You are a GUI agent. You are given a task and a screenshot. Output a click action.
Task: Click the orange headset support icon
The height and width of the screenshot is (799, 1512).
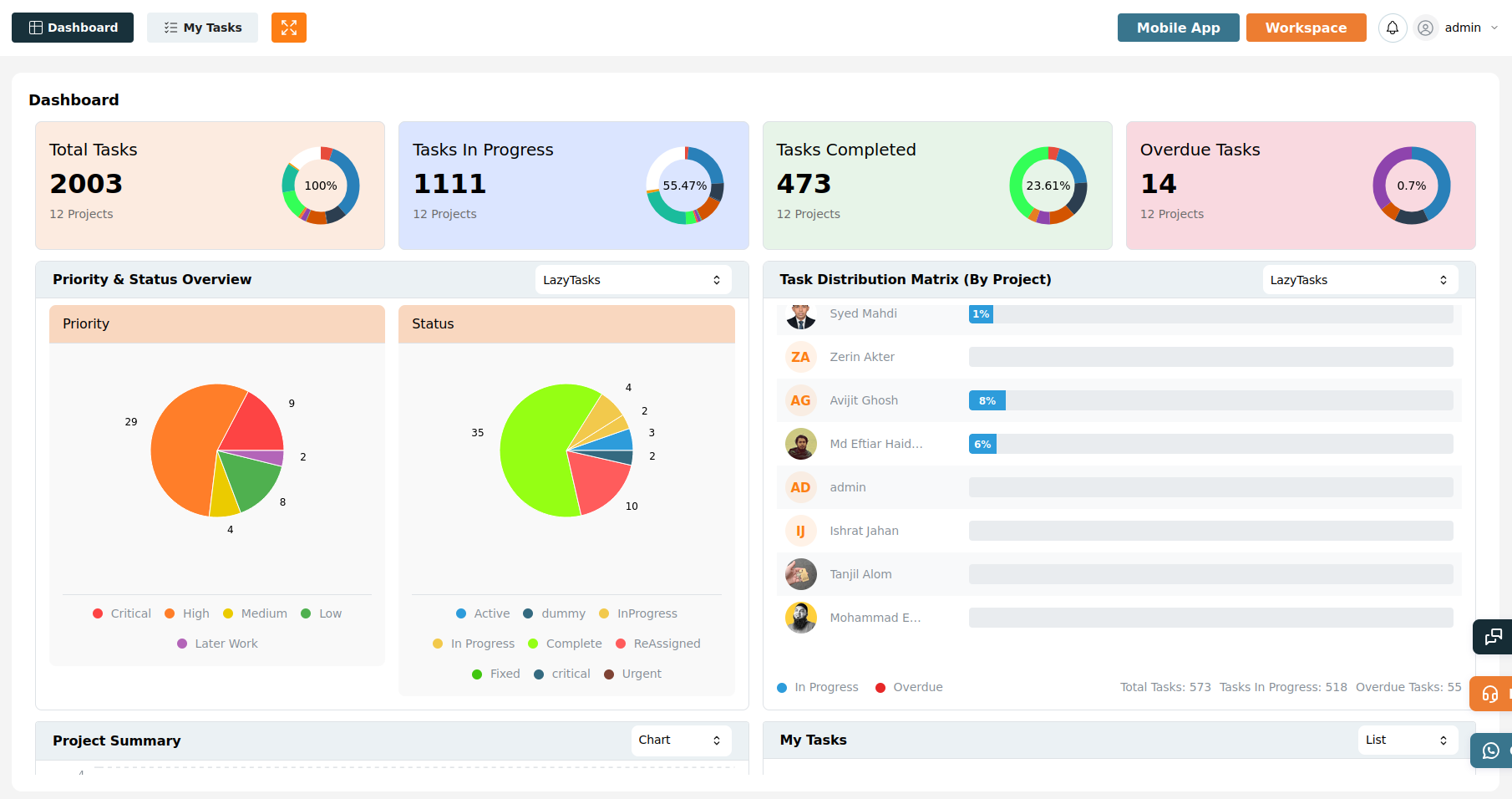click(1491, 694)
